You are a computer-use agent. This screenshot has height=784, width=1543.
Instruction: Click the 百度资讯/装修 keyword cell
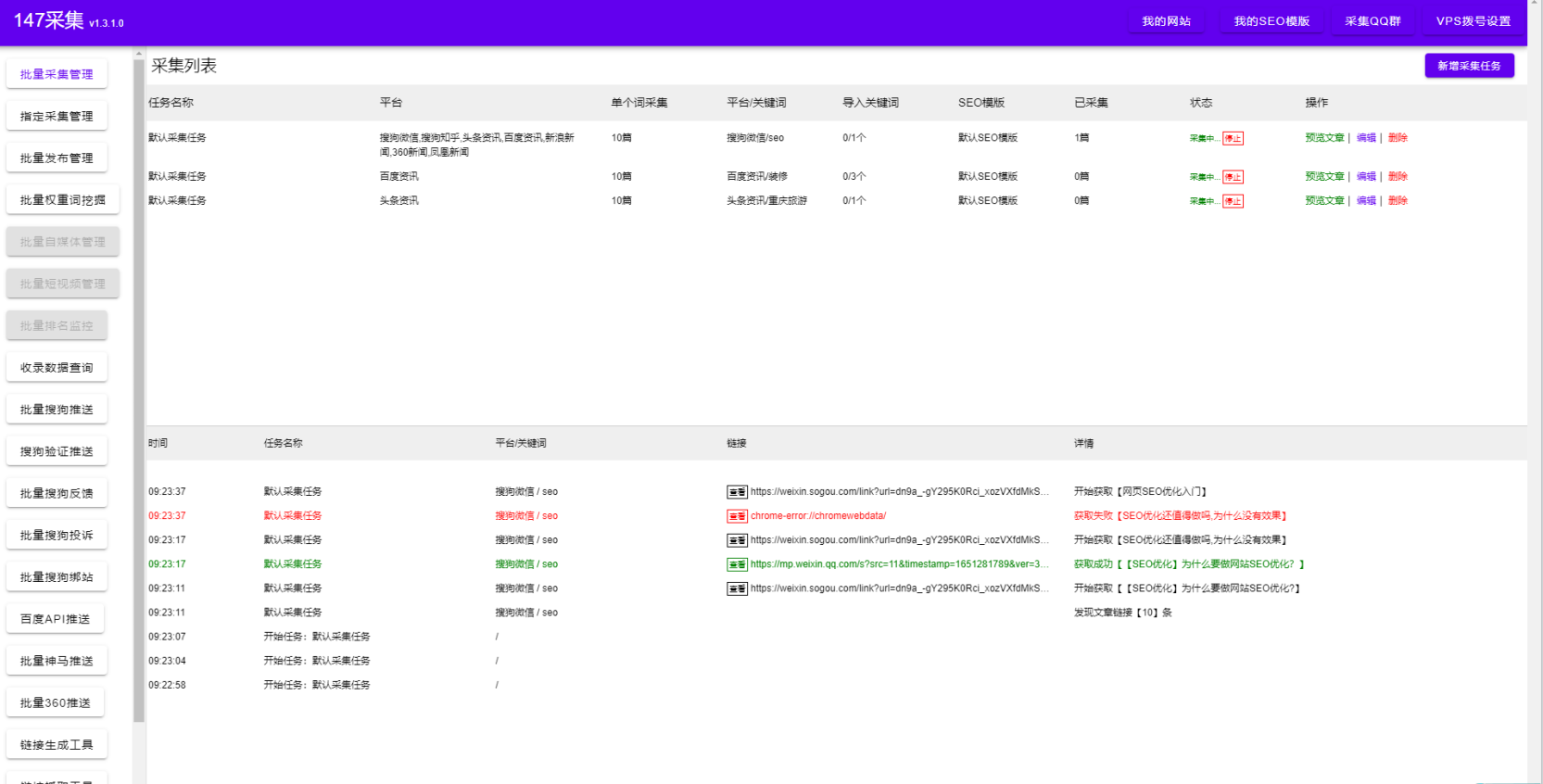pyautogui.click(x=757, y=176)
